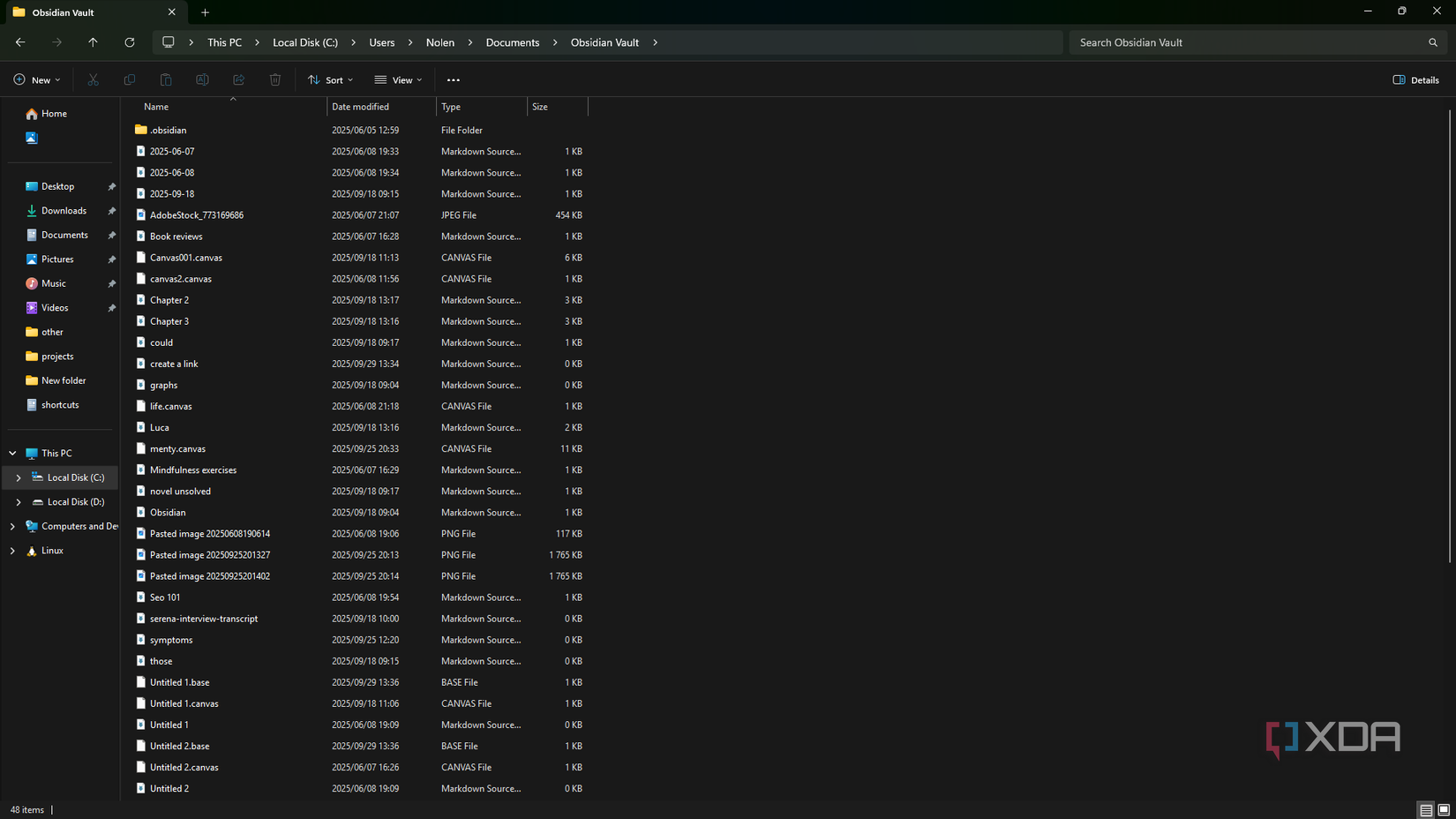This screenshot has height=819, width=1456.
Task: Open the View dropdown
Action: click(398, 79)
